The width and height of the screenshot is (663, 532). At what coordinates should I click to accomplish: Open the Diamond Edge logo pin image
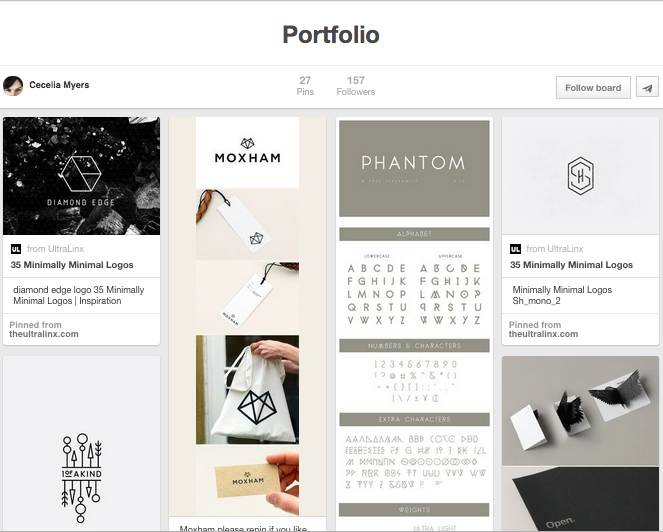[x=82, y=176]
